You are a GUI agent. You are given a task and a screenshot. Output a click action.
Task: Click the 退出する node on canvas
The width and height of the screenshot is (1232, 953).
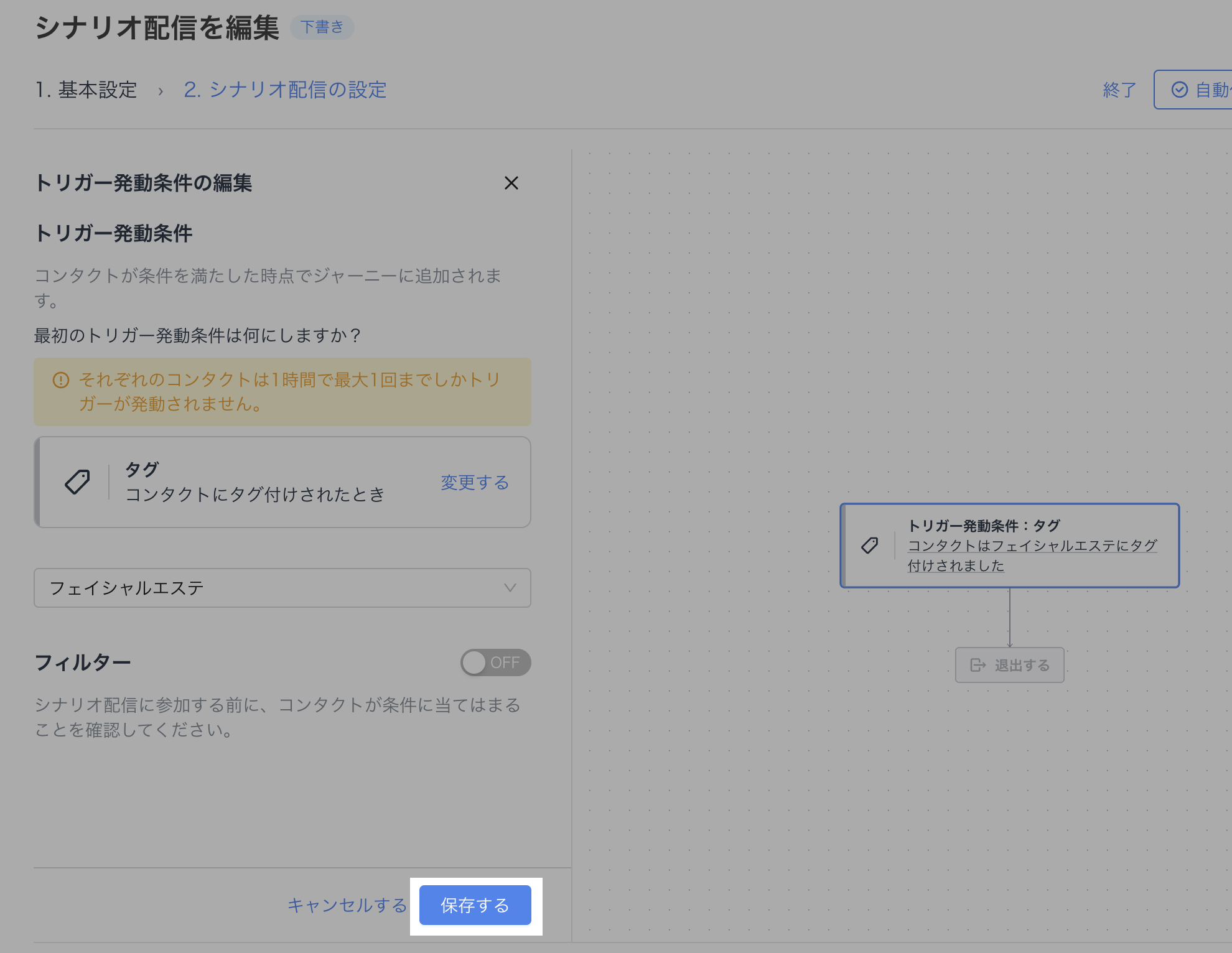pos(1009,665)
